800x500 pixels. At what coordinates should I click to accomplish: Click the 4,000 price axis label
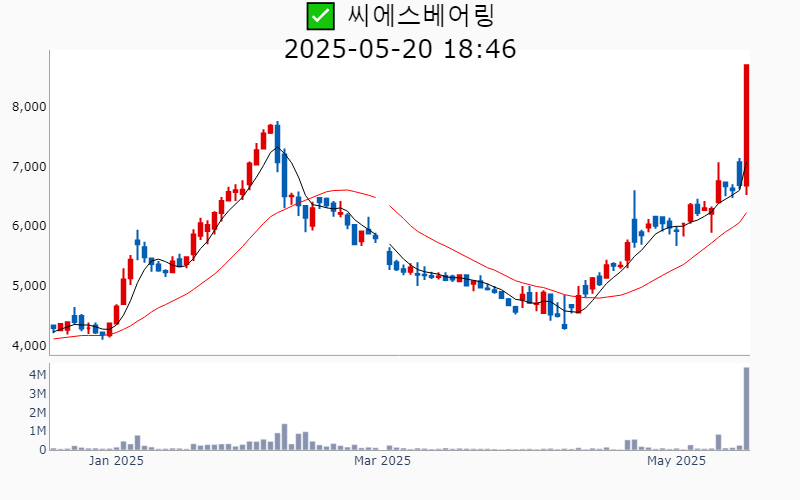click(x=29, y=346)
